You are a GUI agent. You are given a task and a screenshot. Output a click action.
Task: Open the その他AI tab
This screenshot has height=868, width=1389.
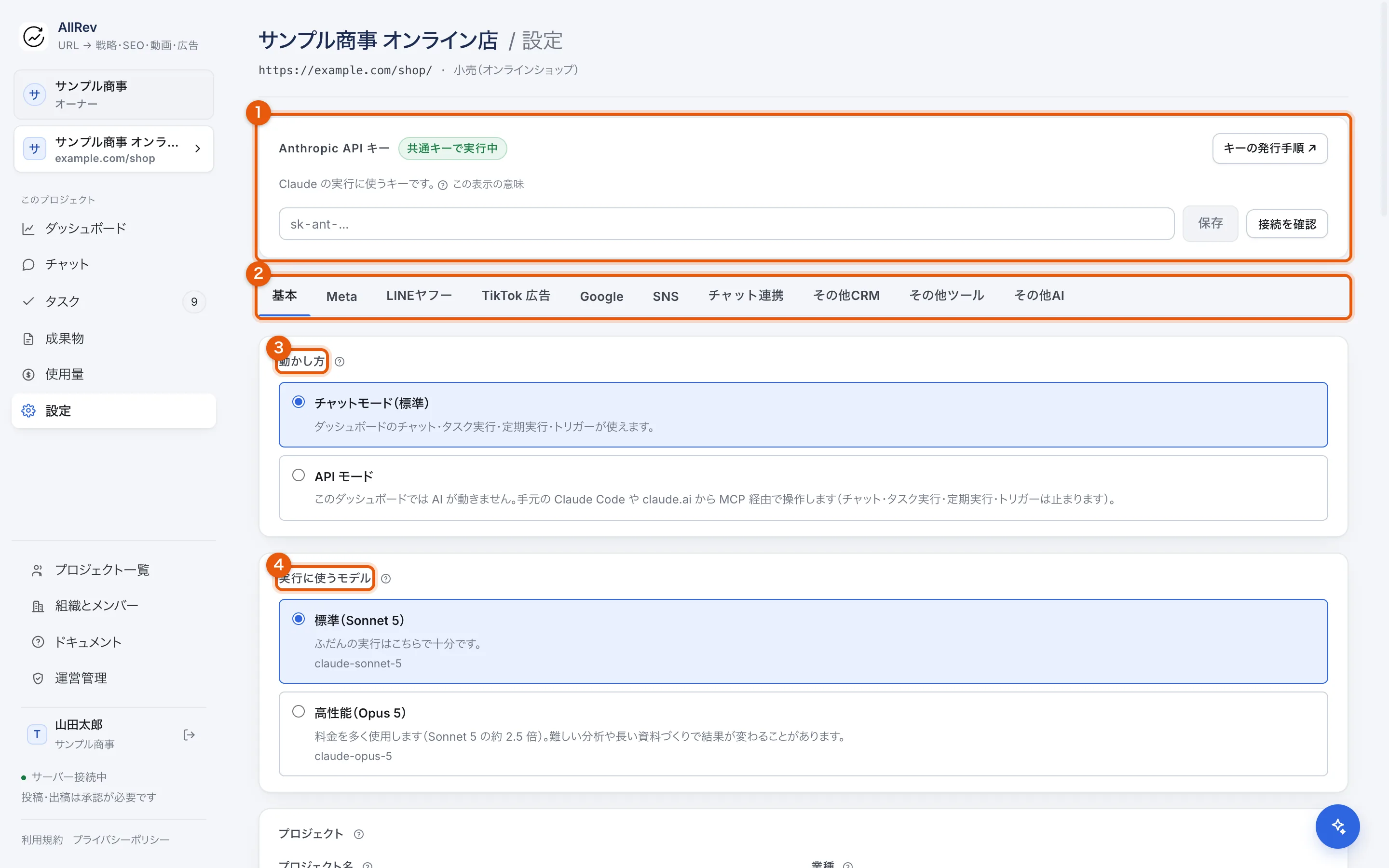1039,296
